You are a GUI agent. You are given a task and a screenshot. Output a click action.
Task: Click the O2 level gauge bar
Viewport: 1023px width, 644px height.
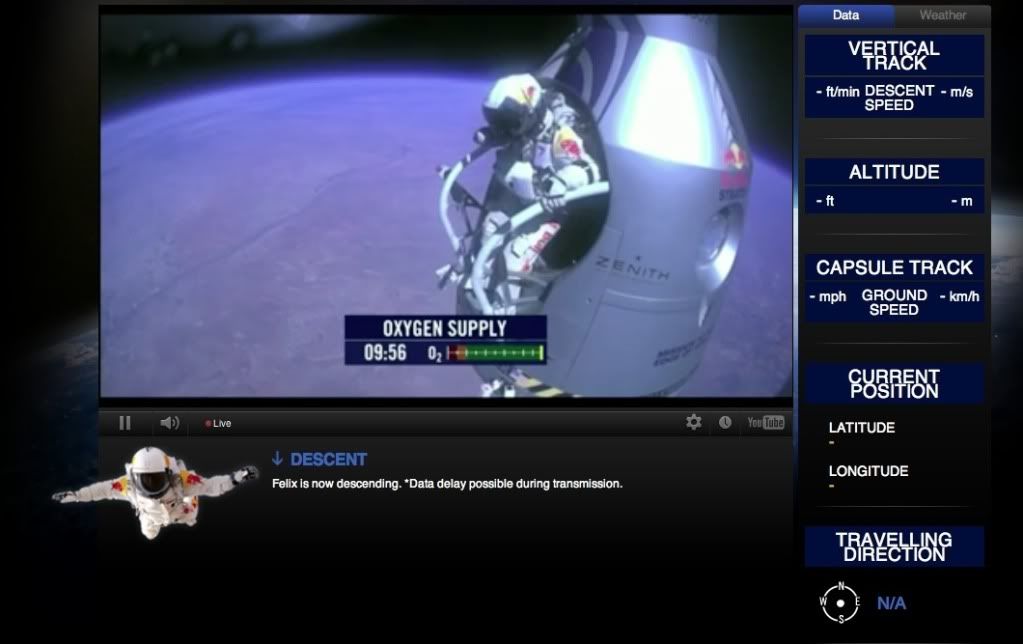point(496,353)
